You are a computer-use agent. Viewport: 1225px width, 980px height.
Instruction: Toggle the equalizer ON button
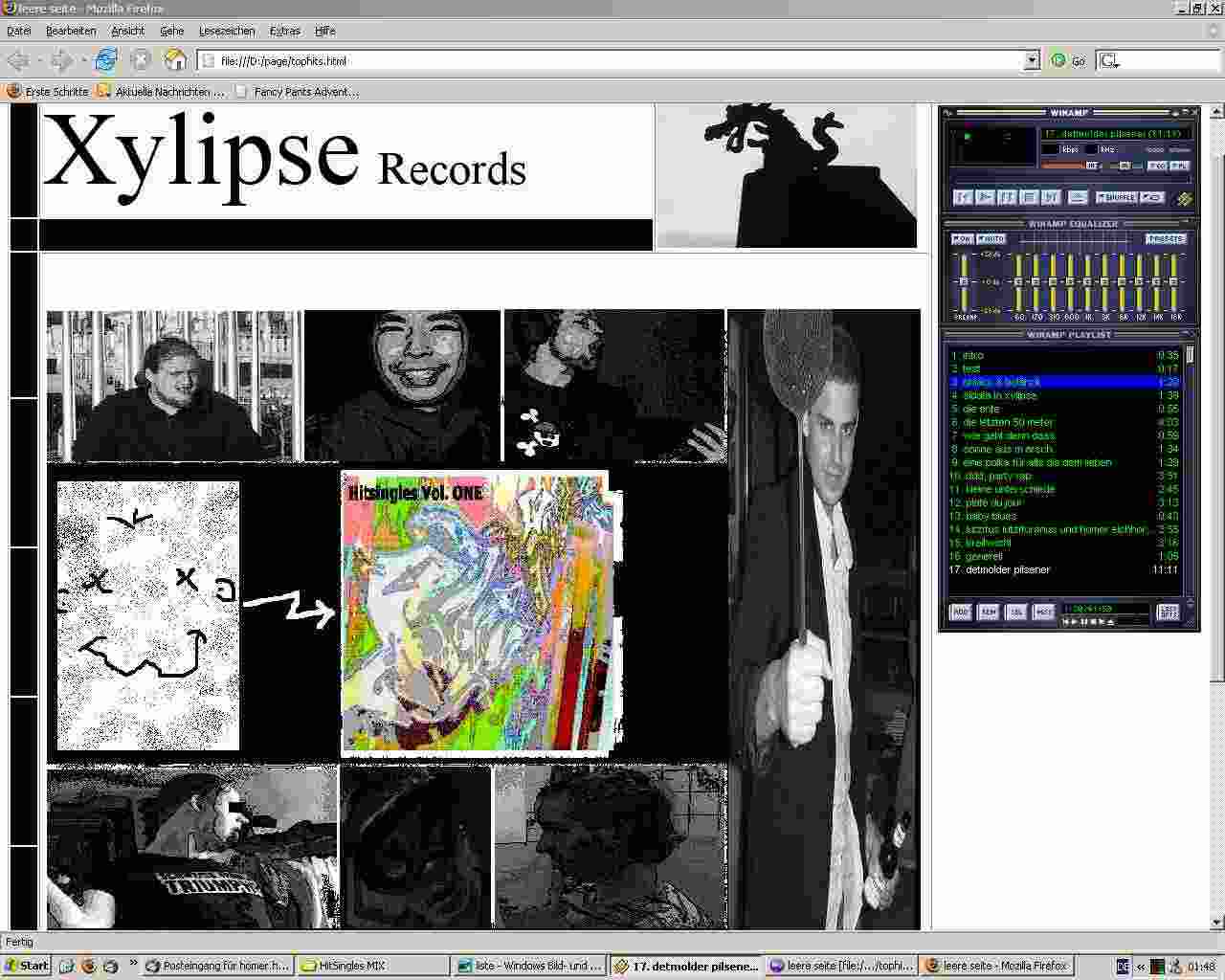(962, 238)
